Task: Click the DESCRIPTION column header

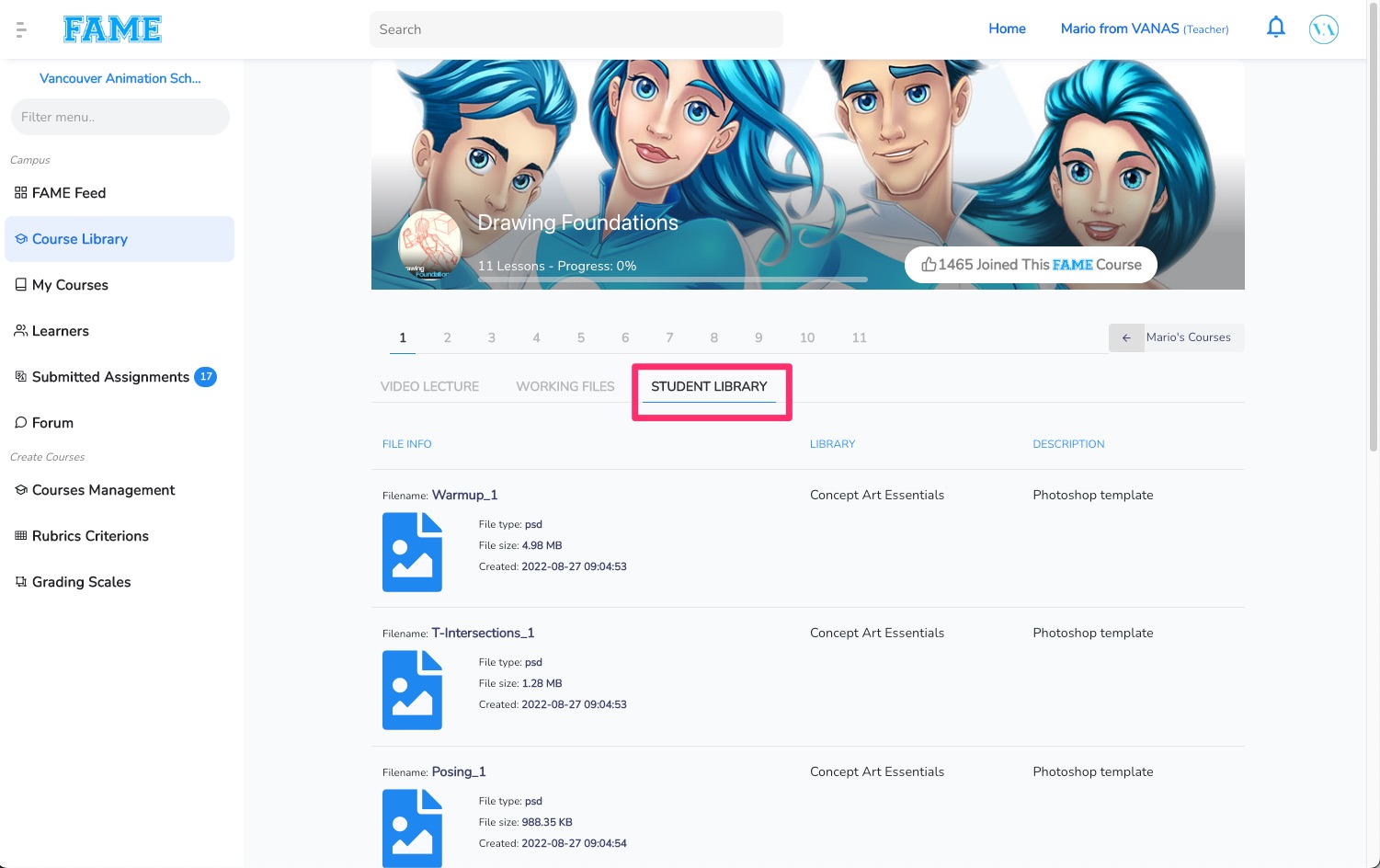Action: point(1068,443)
